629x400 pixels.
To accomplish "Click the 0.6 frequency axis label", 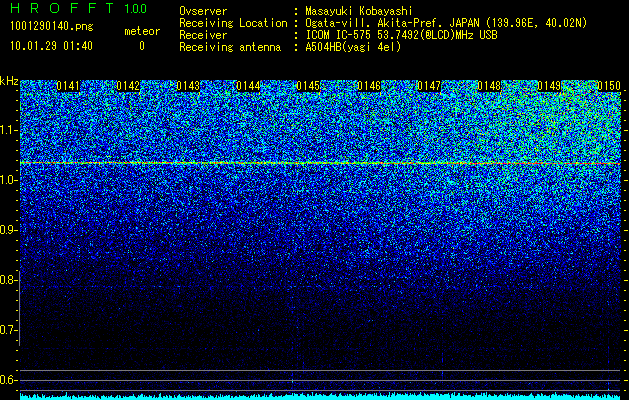I will click(8, 380).
